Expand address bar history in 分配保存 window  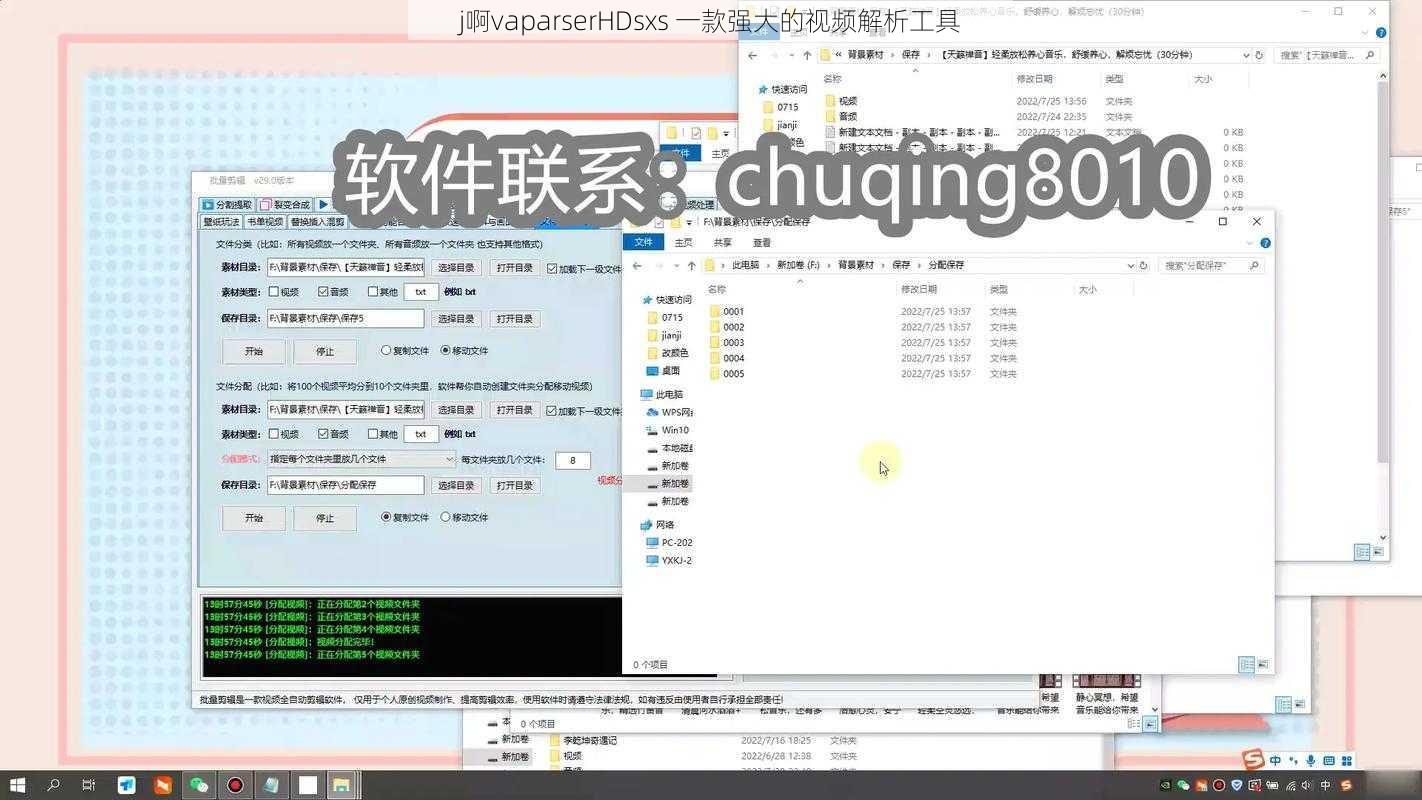tap(1131, 265)
